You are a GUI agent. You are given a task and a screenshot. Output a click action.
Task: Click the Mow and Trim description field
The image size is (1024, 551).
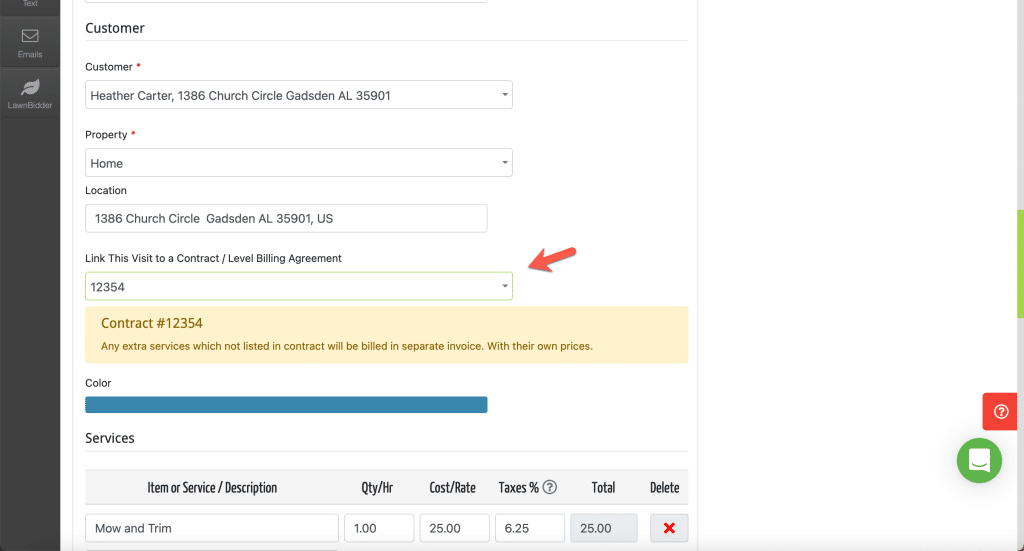tap(212, 528)
